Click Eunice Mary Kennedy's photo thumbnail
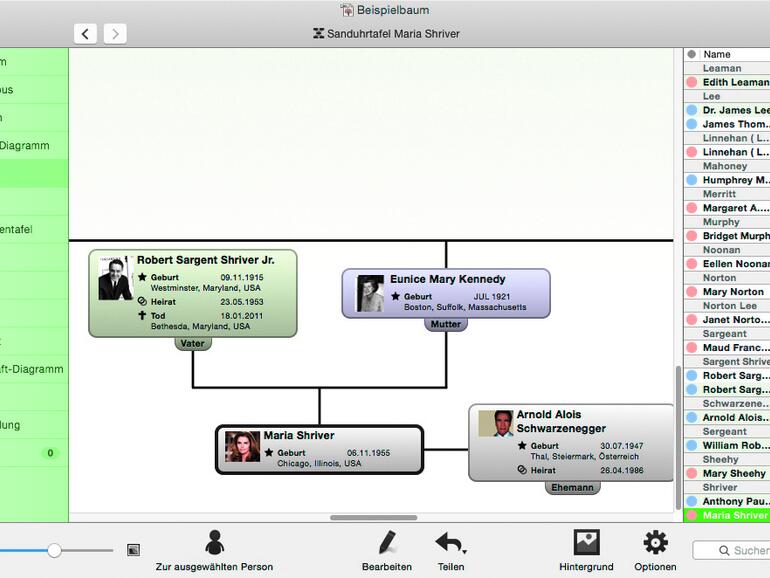 [370, 294]
